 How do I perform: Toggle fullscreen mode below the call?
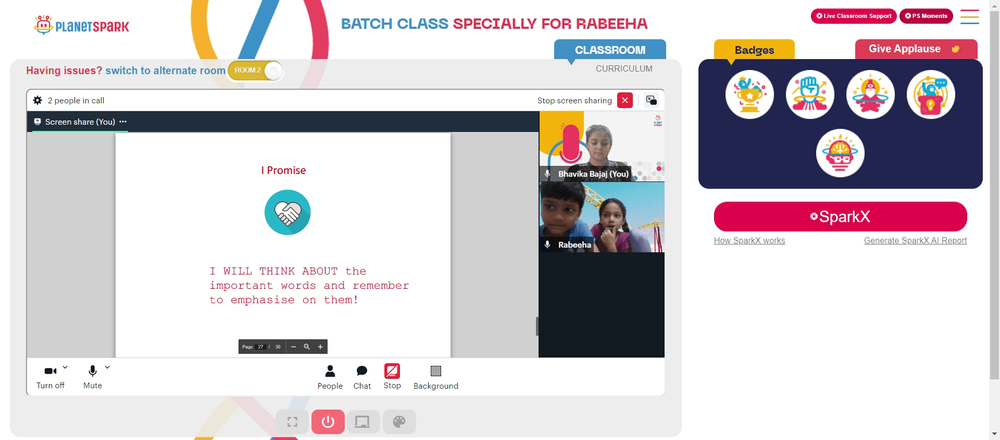pos(293,422)
